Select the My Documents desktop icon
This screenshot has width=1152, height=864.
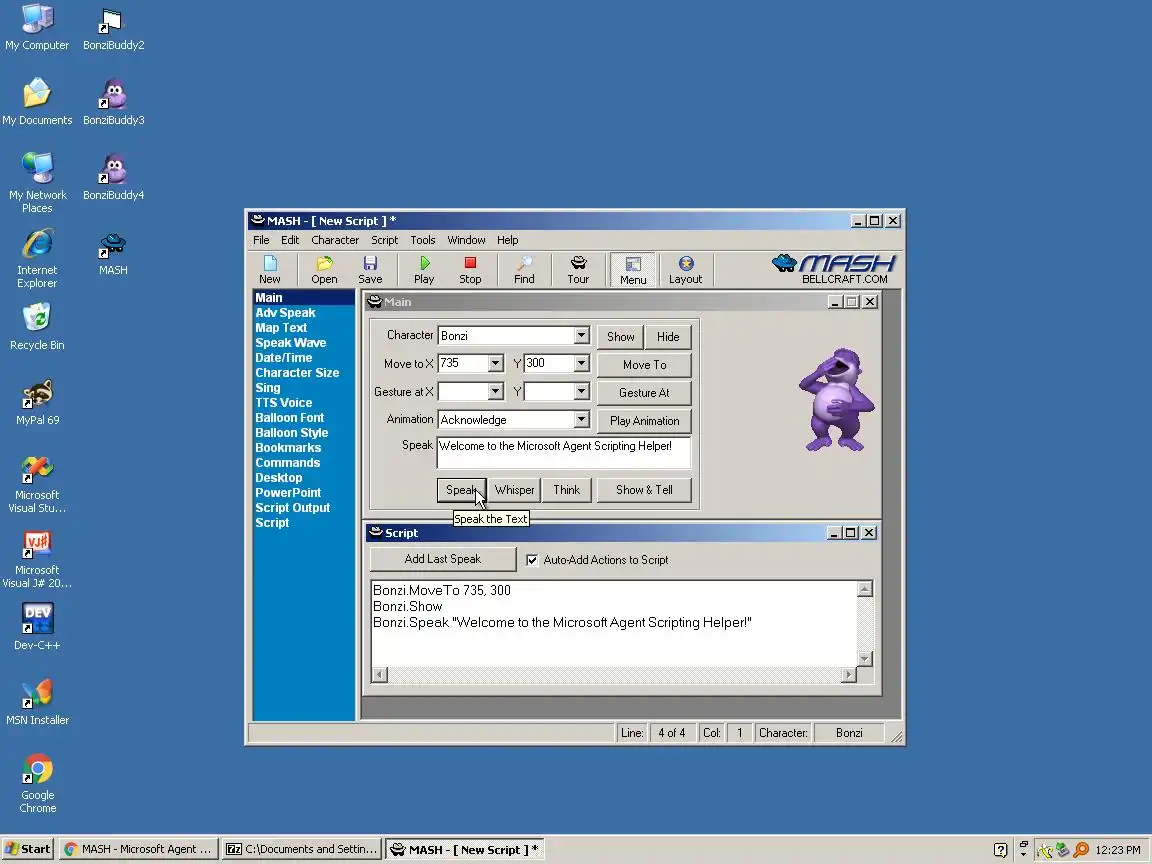pyautogui.click(x=37, y=103)
